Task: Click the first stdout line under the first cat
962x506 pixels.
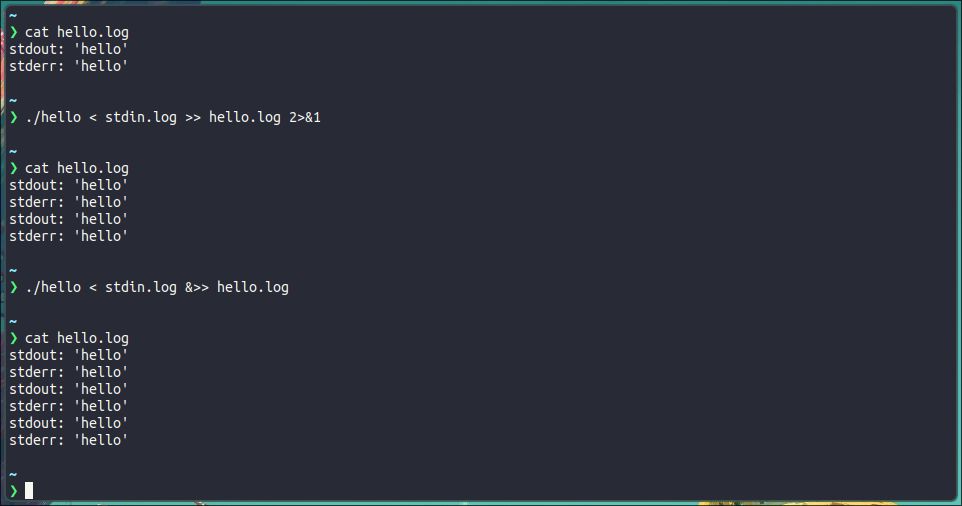Action: tap(69, 49)
